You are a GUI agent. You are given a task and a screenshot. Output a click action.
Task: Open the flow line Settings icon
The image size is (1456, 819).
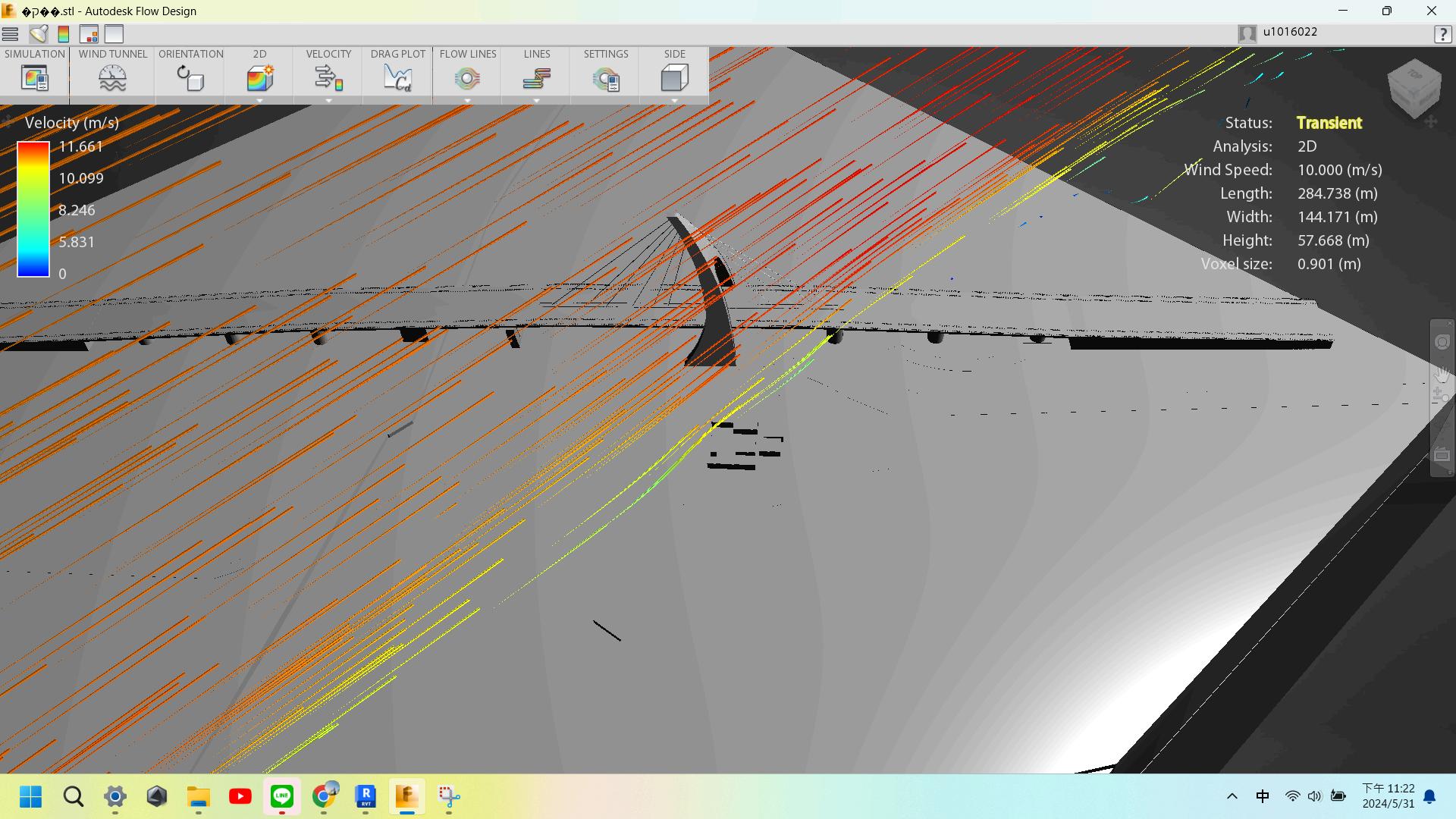(606, 77)
